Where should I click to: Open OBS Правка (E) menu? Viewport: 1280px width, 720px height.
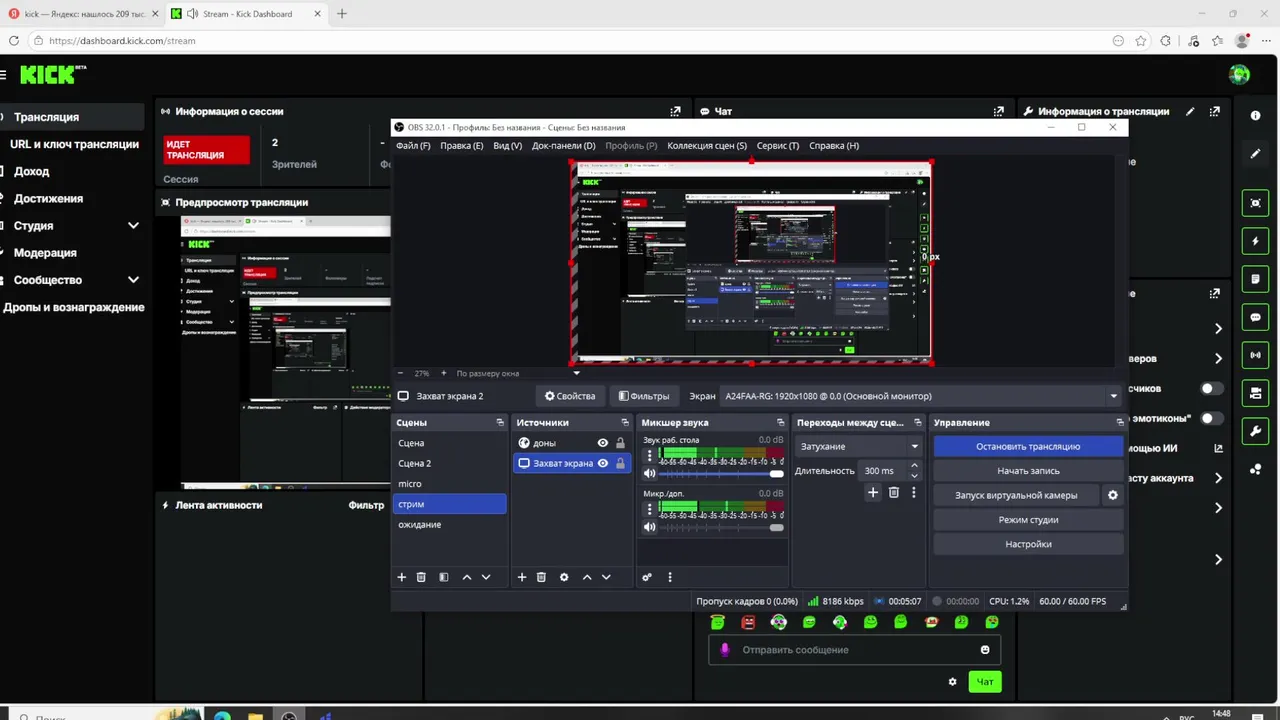point(462,146)
